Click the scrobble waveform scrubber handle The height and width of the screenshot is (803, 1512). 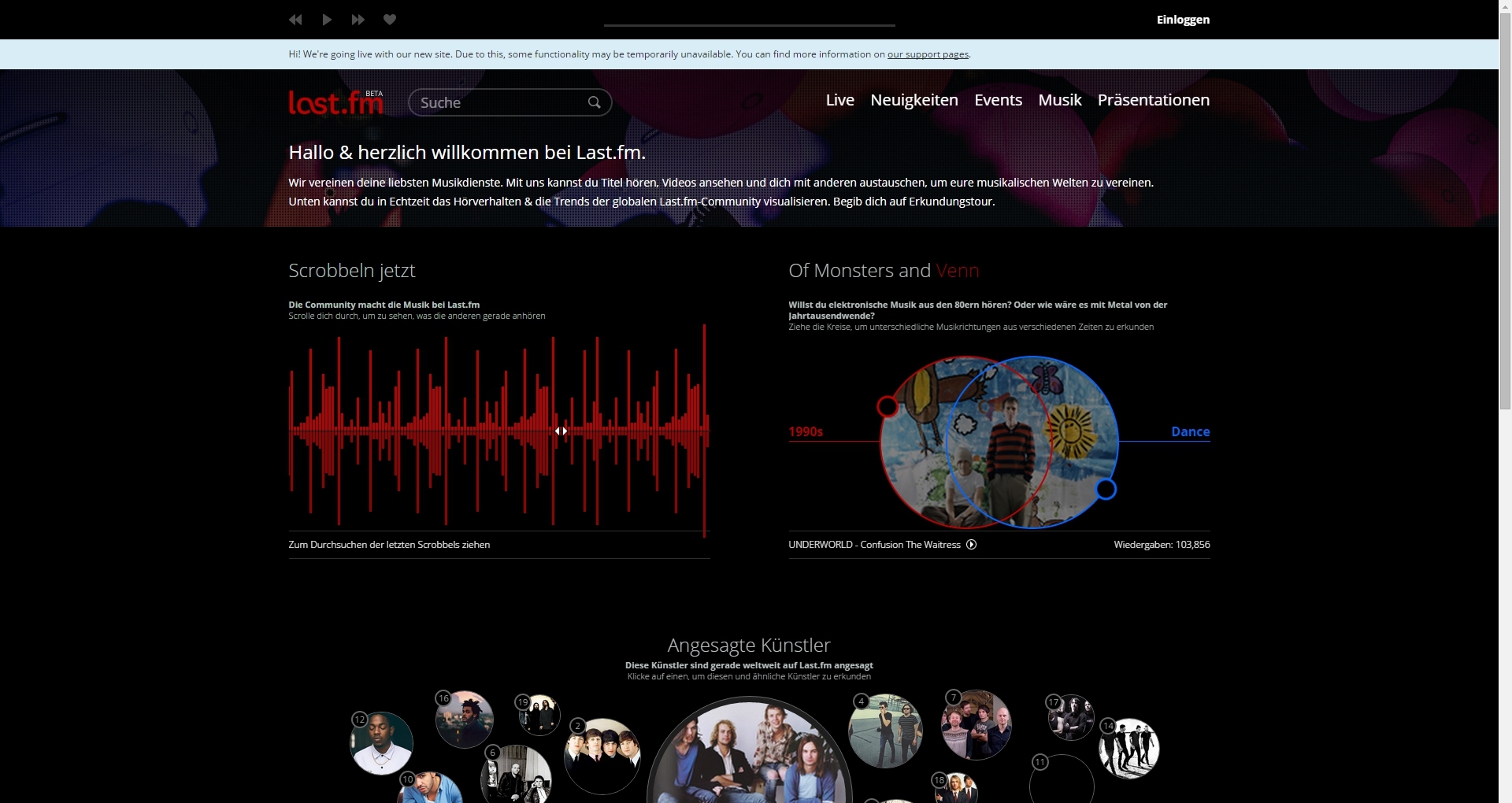tap(561, 431)
